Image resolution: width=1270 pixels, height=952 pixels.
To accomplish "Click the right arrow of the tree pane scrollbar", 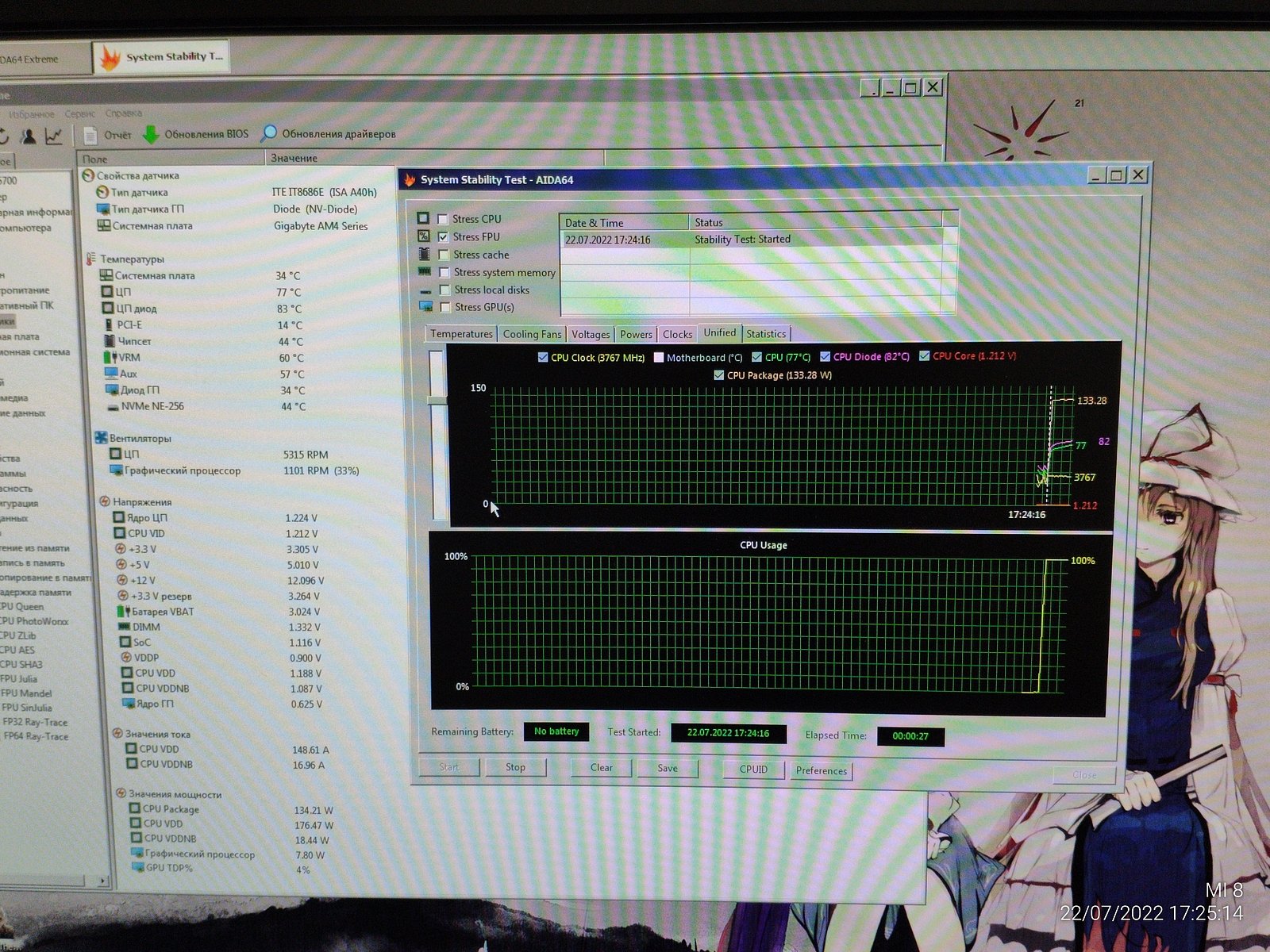I will (102, 881).
